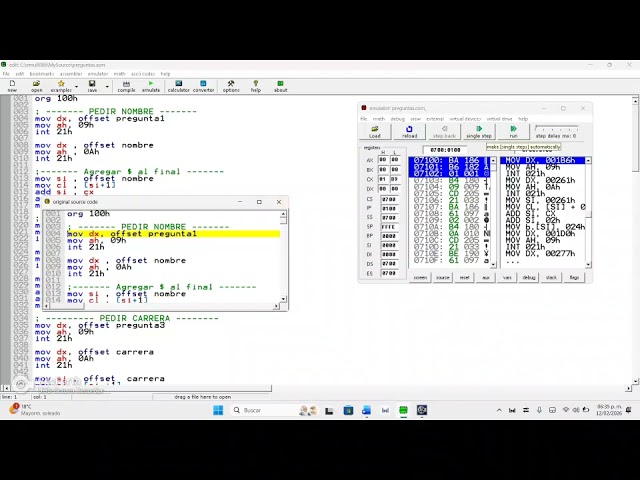Open the calculator tool

click(x=179, y=86)
